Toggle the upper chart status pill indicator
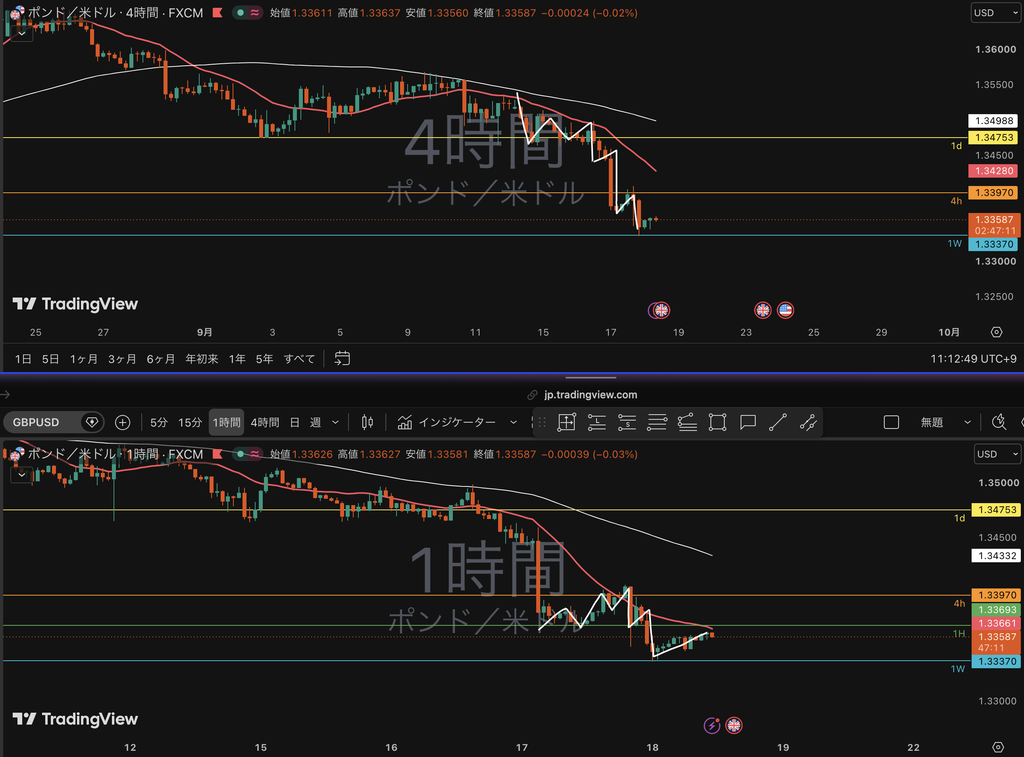This screenshot has height=757, width=1024. tap(248, 12)
